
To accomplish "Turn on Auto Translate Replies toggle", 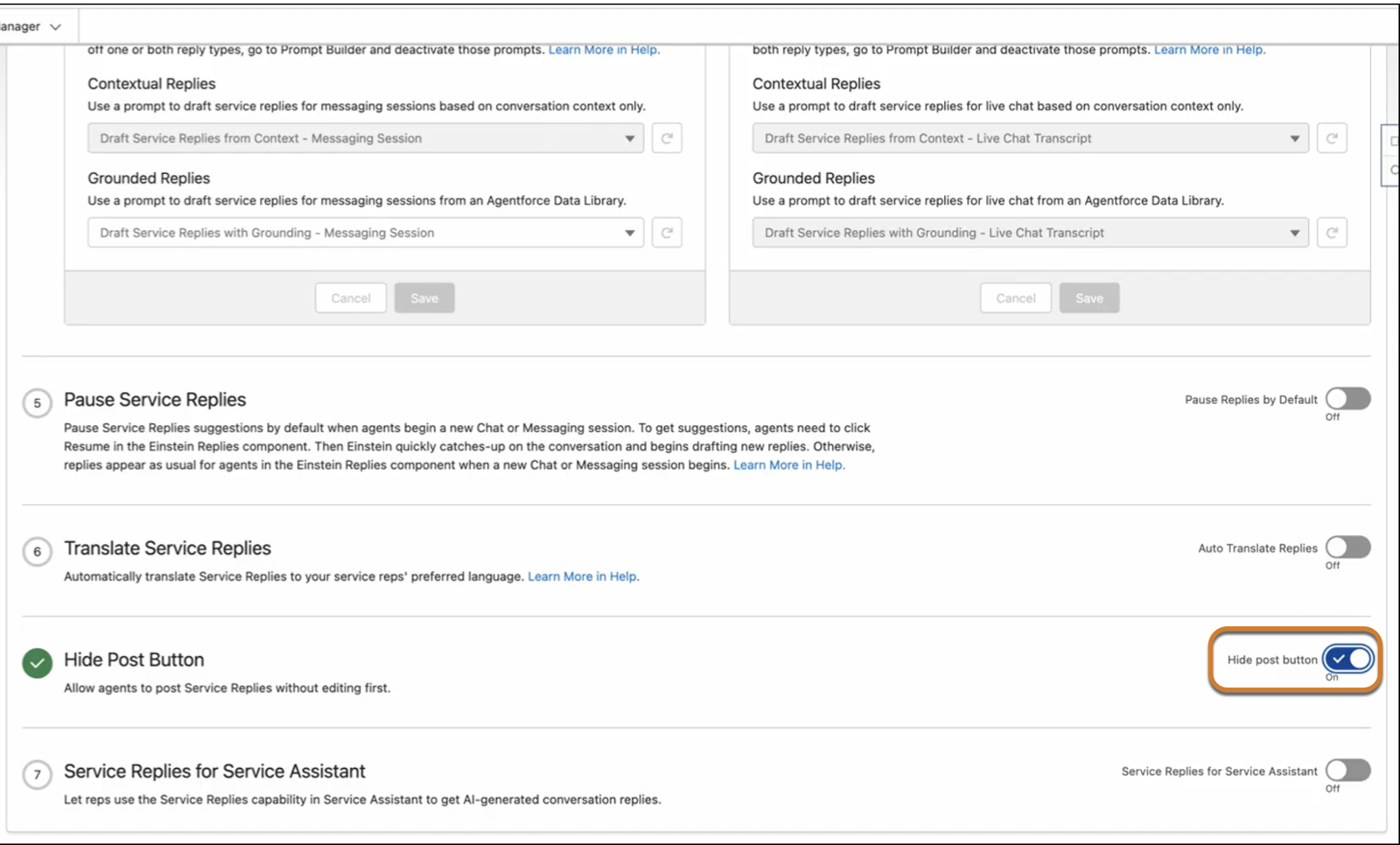I will [1347, 548].
